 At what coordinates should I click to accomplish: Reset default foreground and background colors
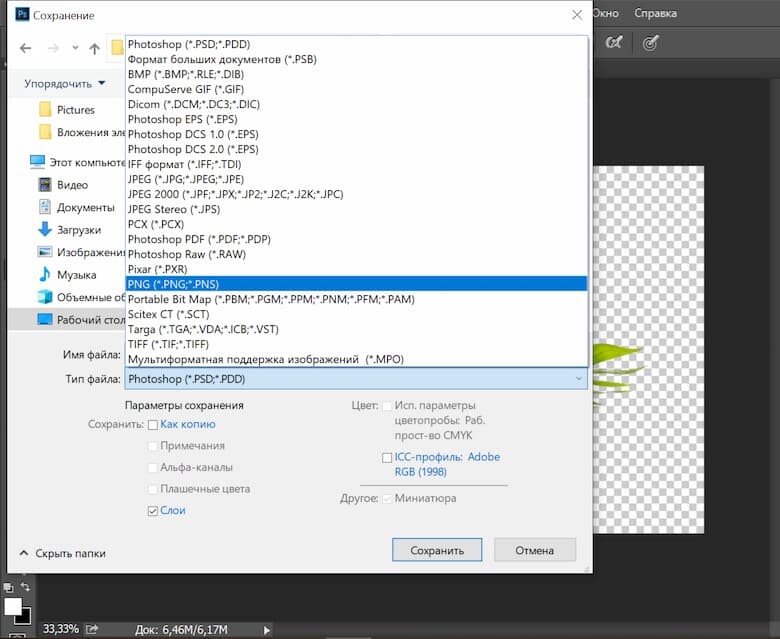pyautogui.click(x=8, y=587)
